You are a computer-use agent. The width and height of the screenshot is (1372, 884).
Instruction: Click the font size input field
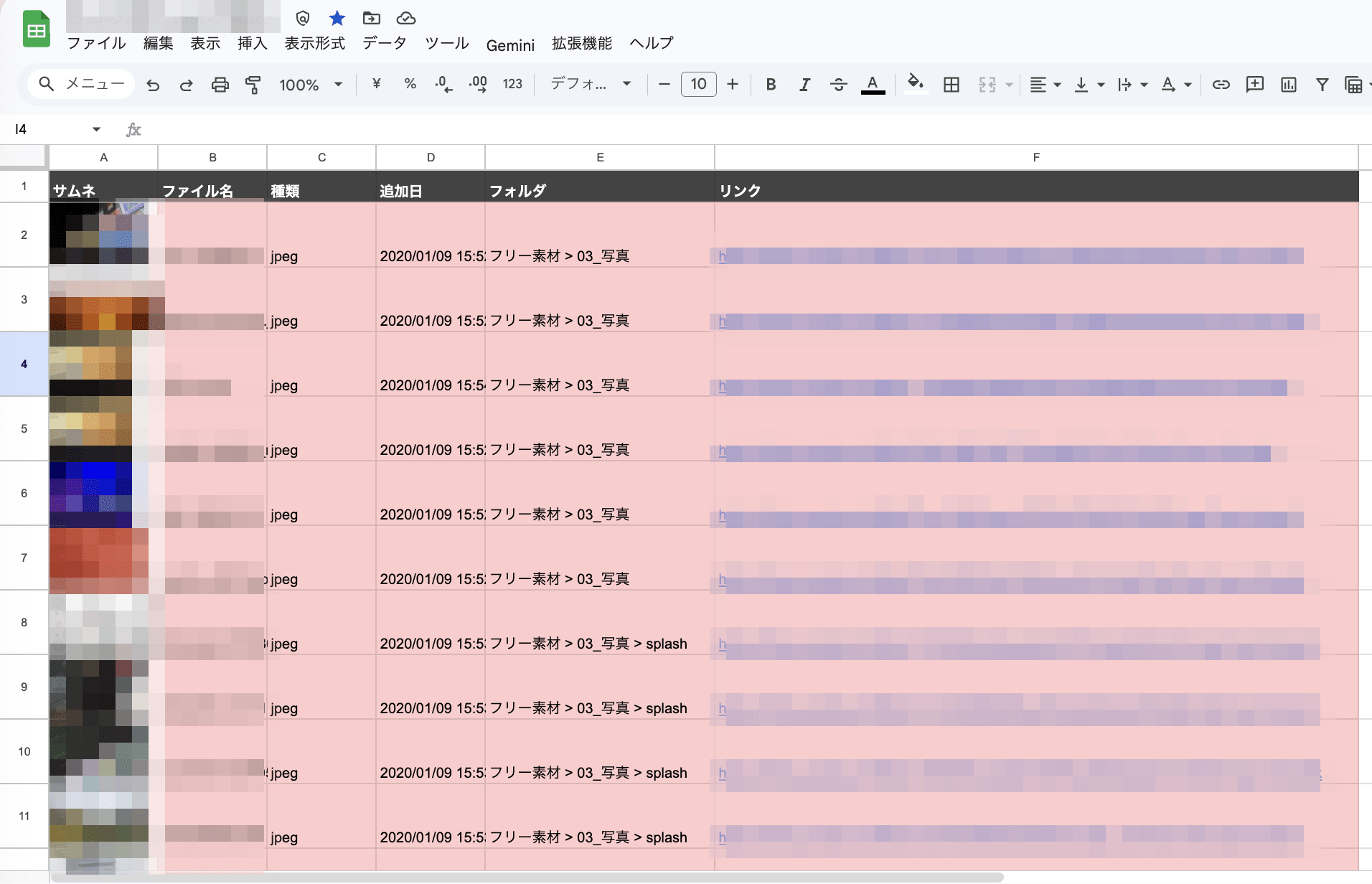698,84
